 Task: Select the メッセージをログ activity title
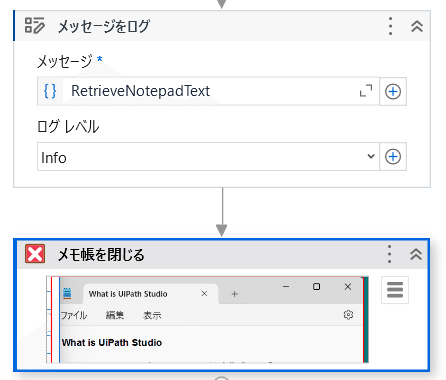pos(104,26)
